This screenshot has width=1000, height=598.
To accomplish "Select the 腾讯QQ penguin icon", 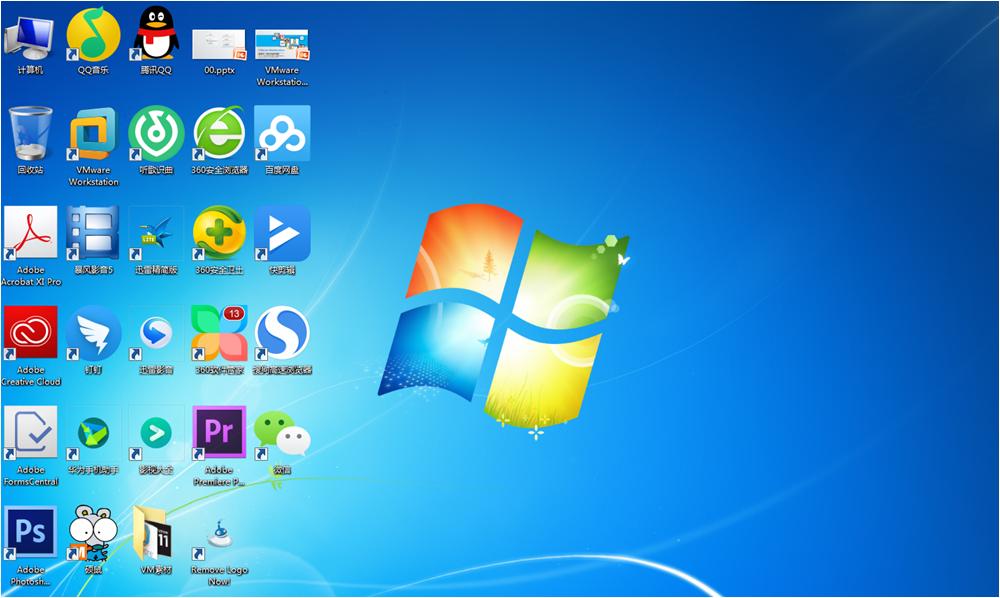I will tap(156, 33).
